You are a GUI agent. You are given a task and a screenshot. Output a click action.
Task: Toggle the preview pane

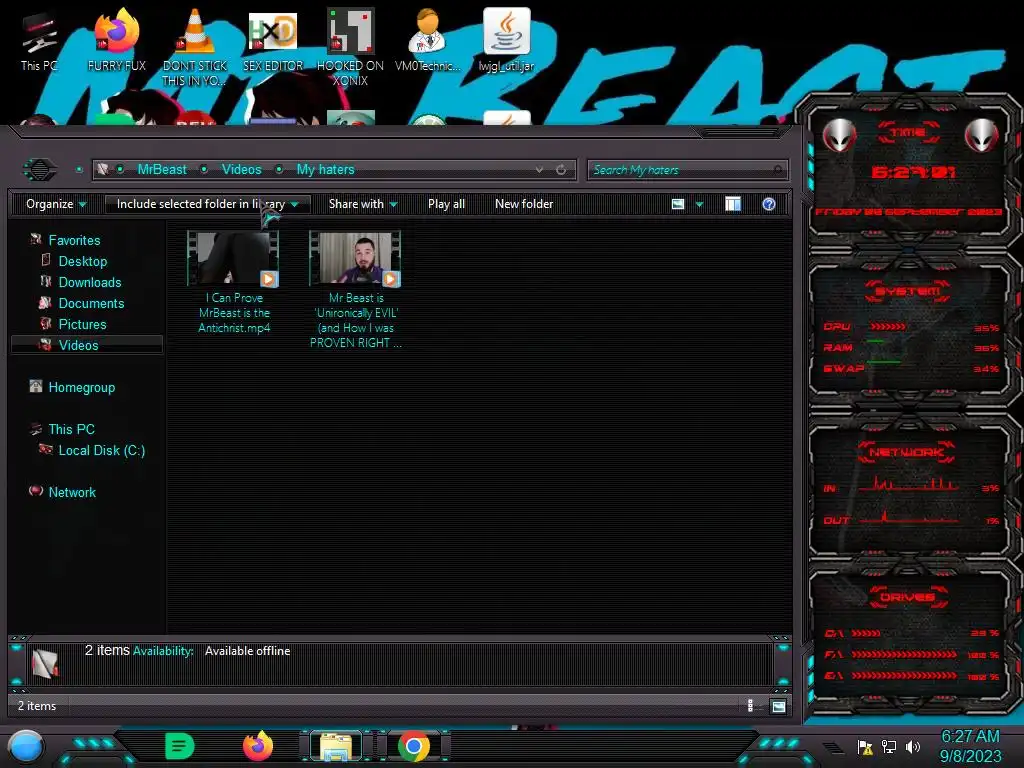(733, 204)
